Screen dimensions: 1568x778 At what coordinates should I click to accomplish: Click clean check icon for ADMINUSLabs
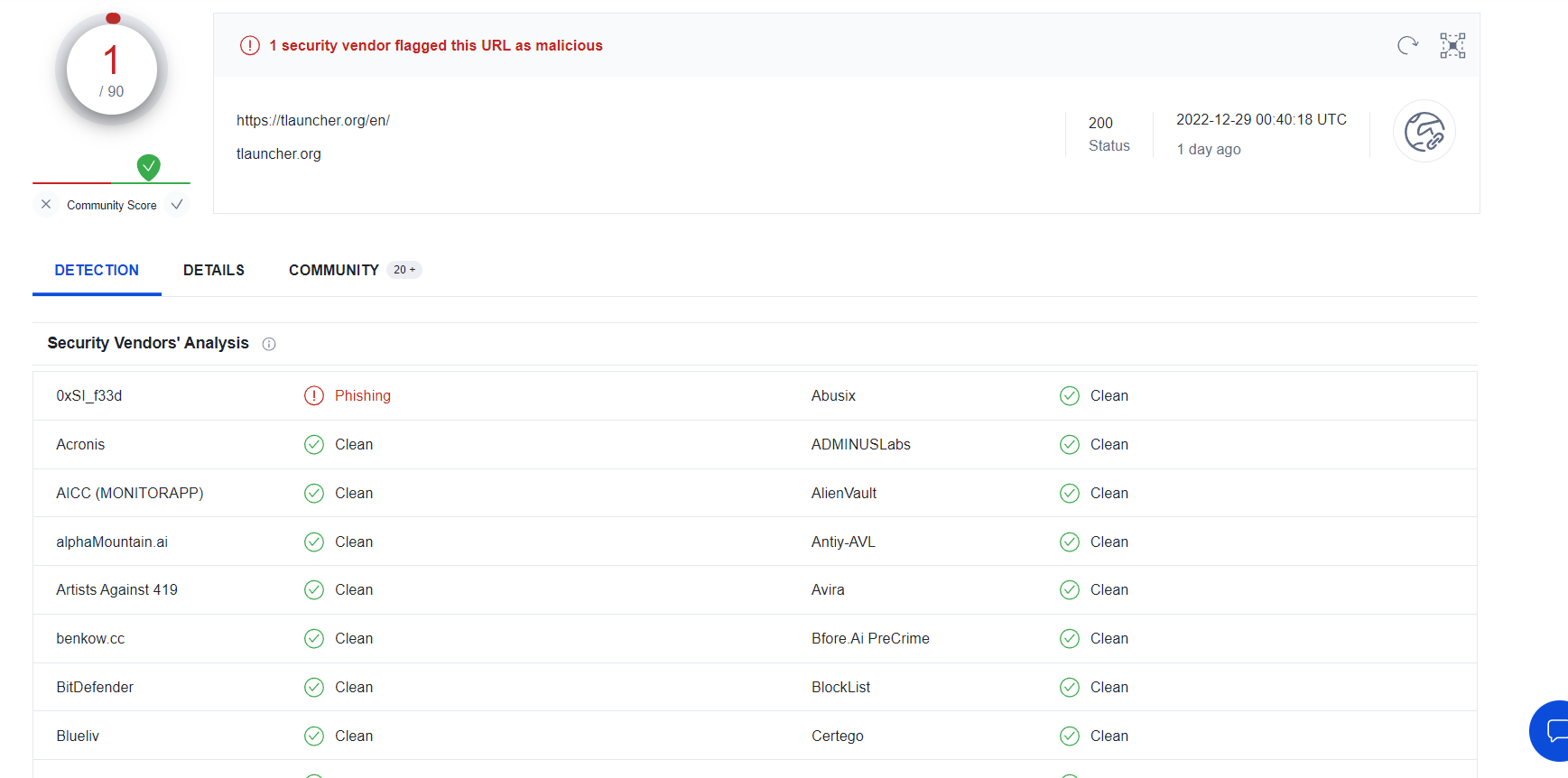pos(1070,445)
